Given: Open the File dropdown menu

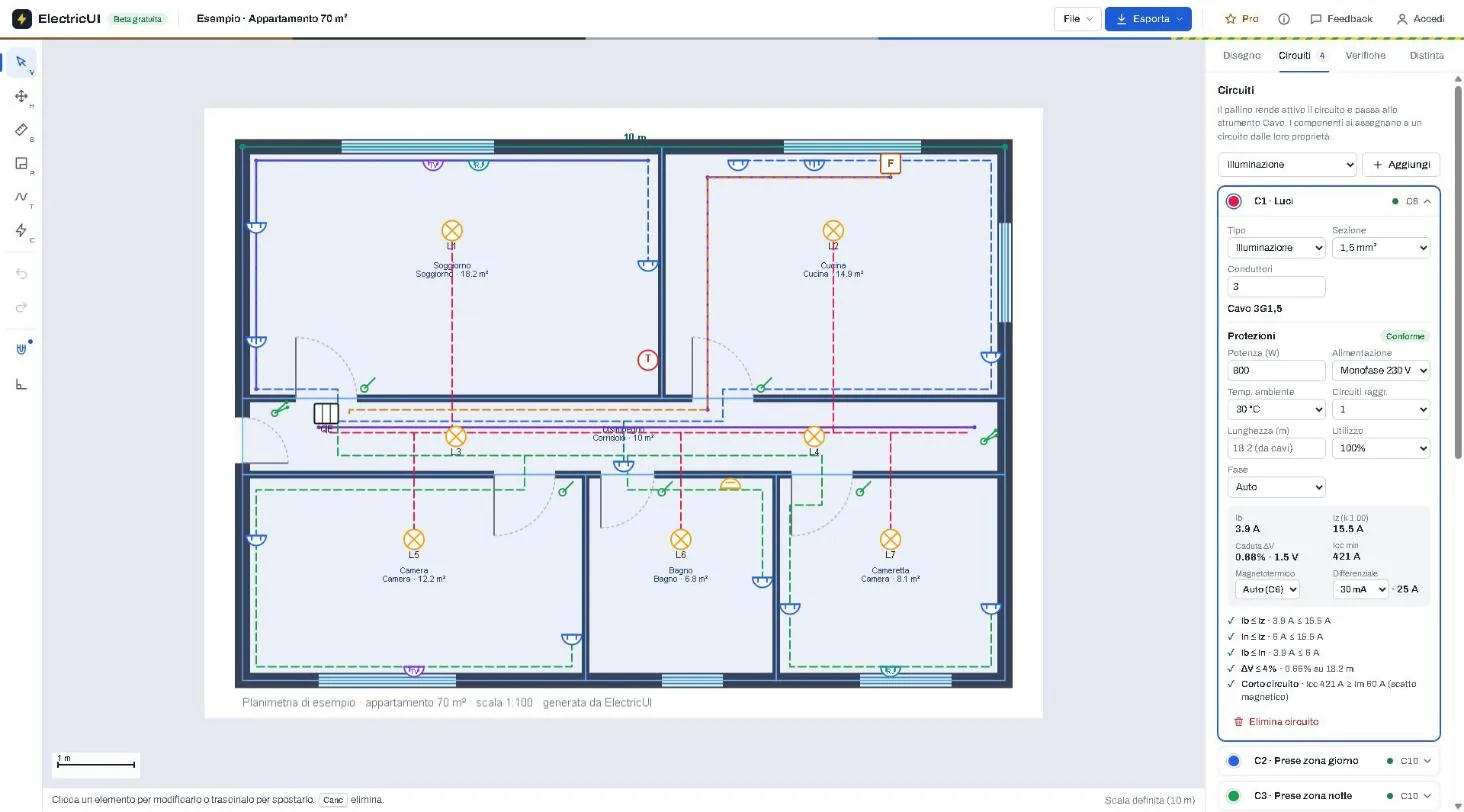Looking at the screenshot, I should pos(1077,19).
